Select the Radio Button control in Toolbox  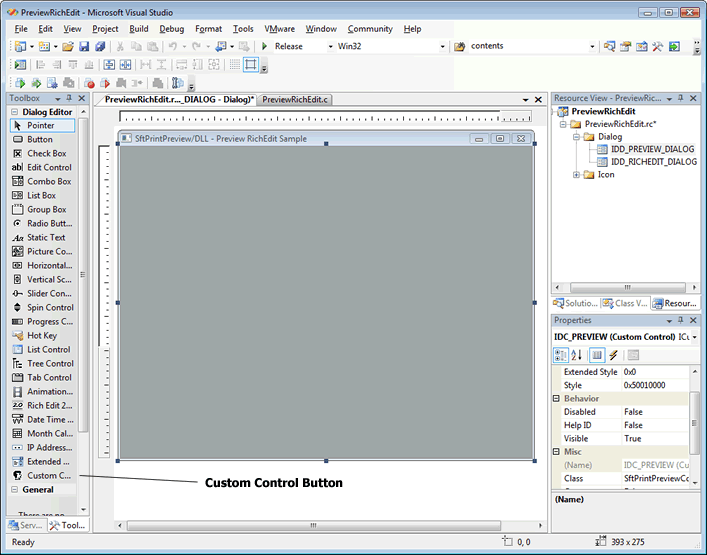[48, 224]
